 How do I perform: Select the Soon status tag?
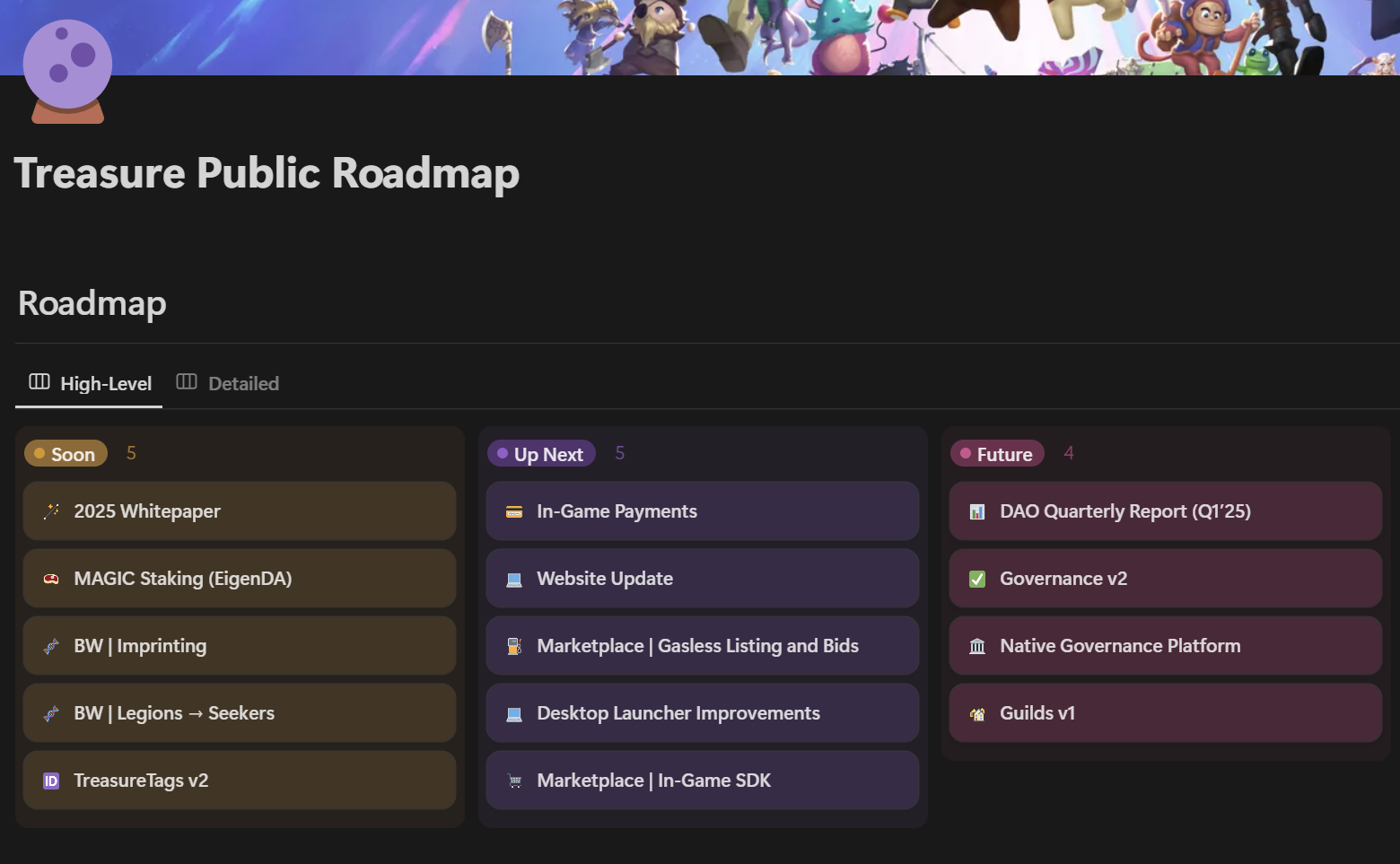point(66,454)
